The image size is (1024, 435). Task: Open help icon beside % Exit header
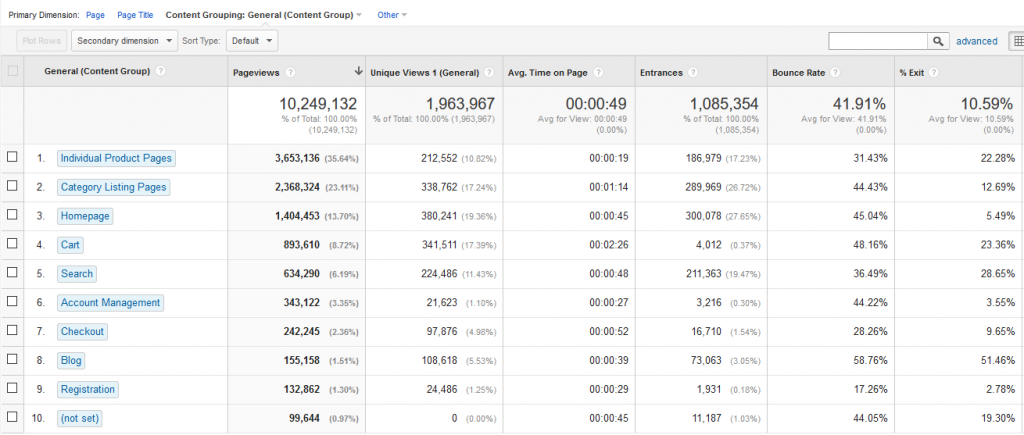point(934,73)
